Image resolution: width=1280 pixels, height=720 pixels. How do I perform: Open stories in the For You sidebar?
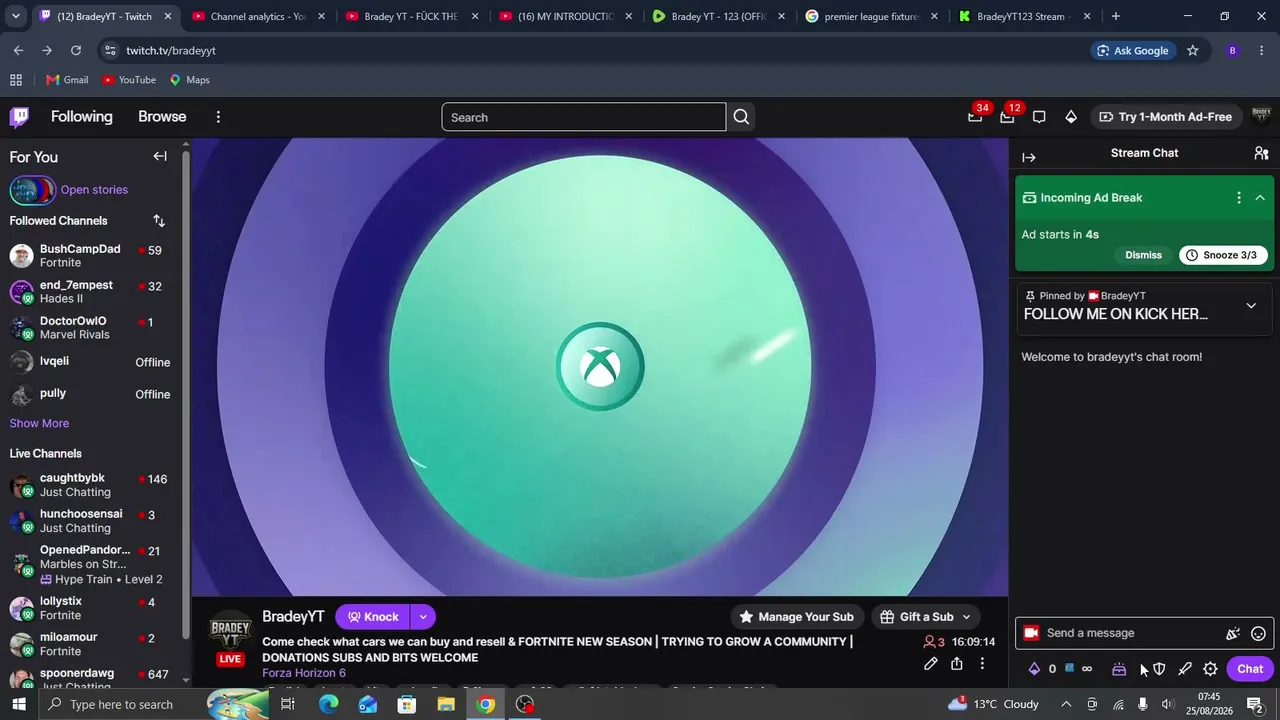[x=68, y=190]
